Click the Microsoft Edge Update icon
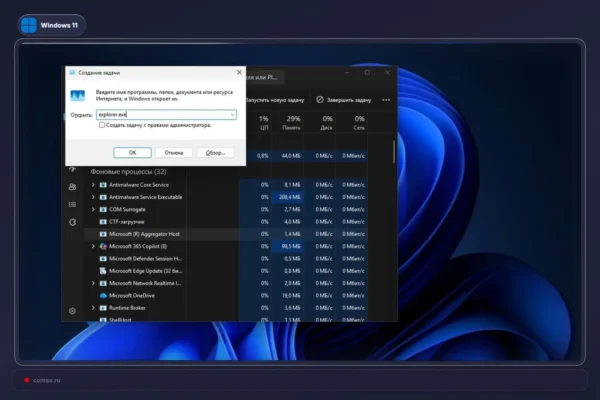Image resolution: width=600 pixels, height=400 pixels. 103,271
